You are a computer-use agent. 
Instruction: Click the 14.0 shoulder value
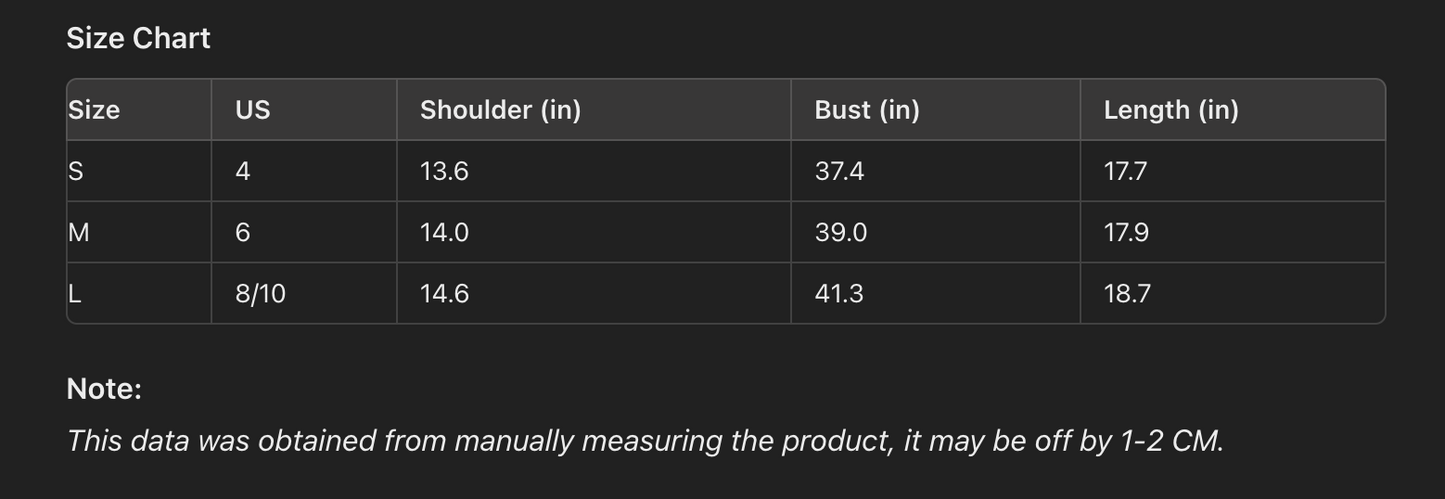(x=444, y=233)
